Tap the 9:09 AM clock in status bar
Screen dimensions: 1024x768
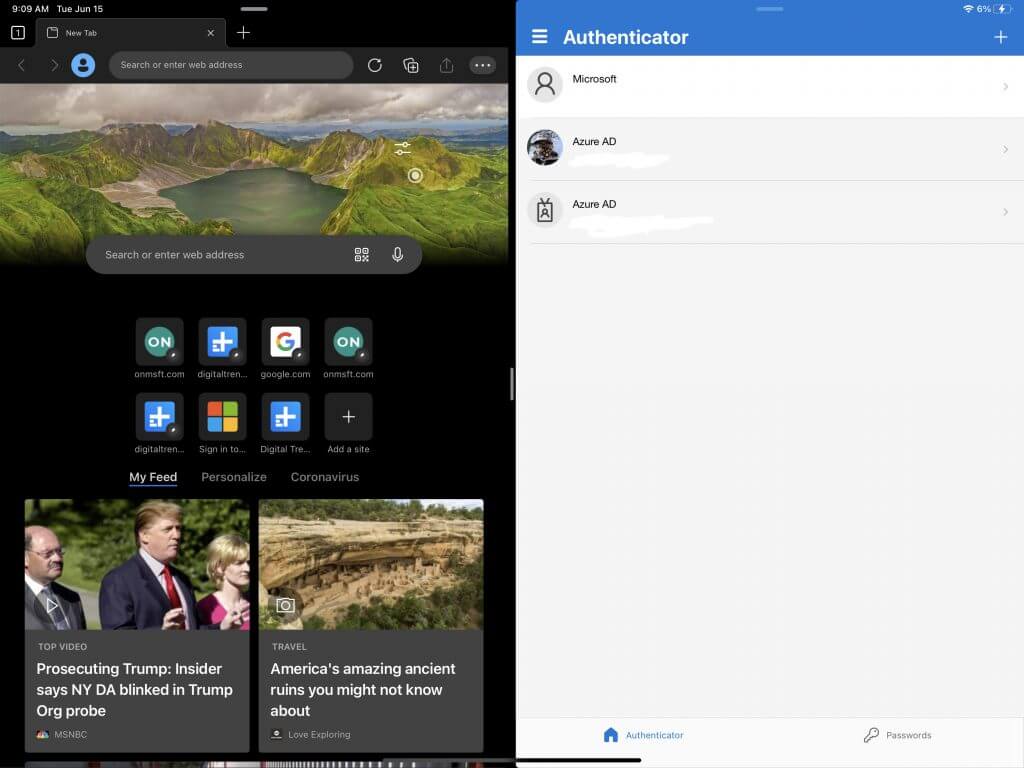(x=30, y=9)
